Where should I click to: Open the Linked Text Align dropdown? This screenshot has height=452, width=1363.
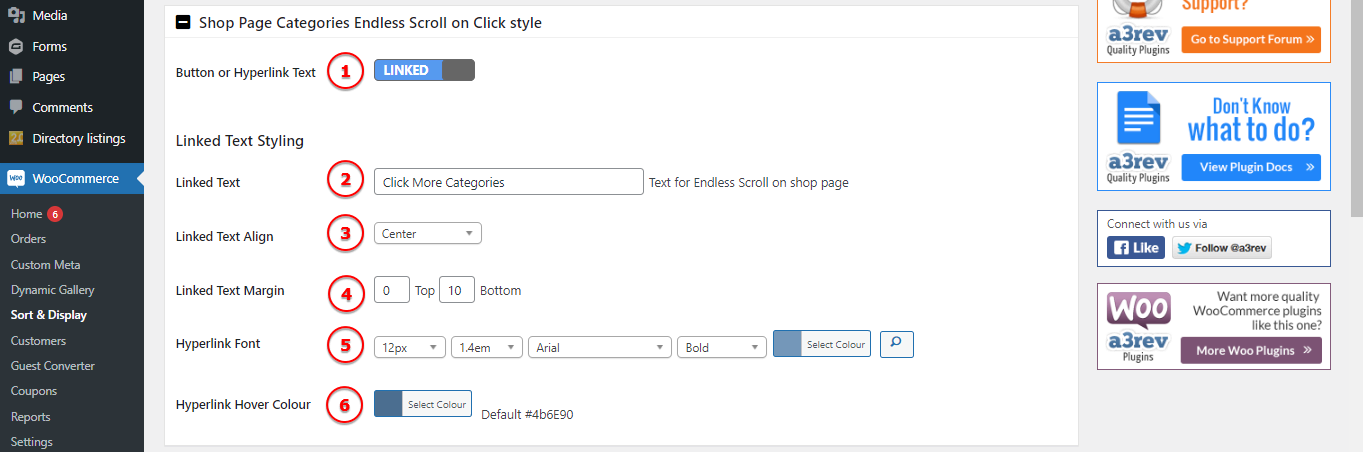tap(427, 233)
